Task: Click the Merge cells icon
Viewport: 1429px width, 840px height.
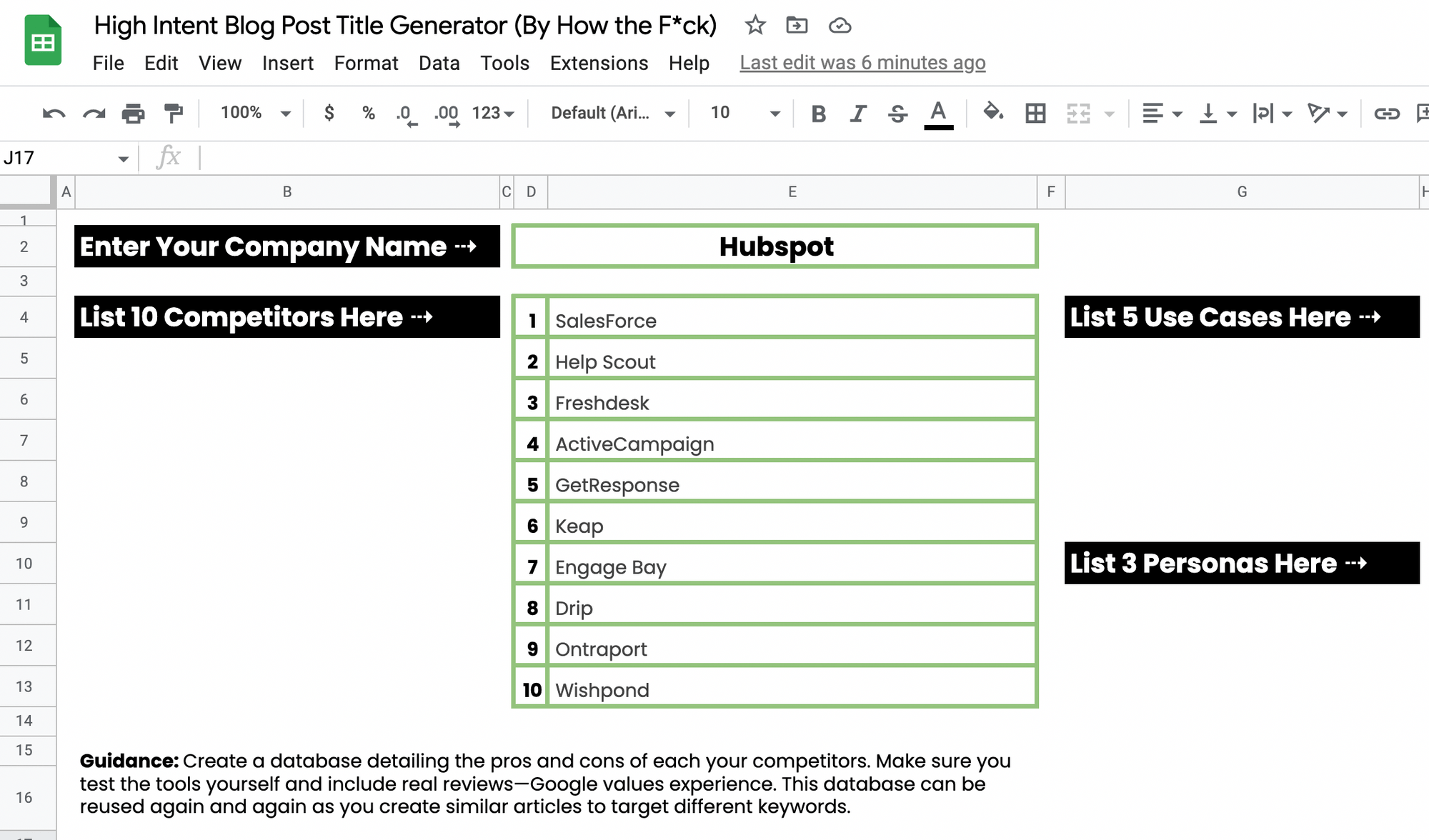Action: pyautogui.click(x=1078, y=113)
